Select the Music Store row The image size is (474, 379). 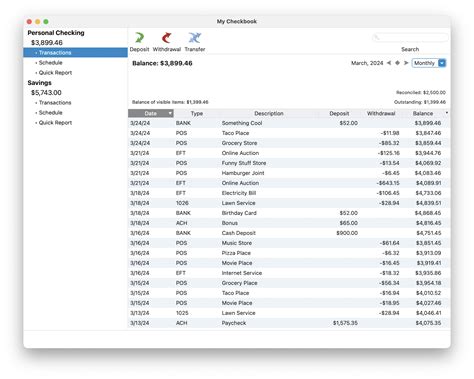tap(289, 243)
